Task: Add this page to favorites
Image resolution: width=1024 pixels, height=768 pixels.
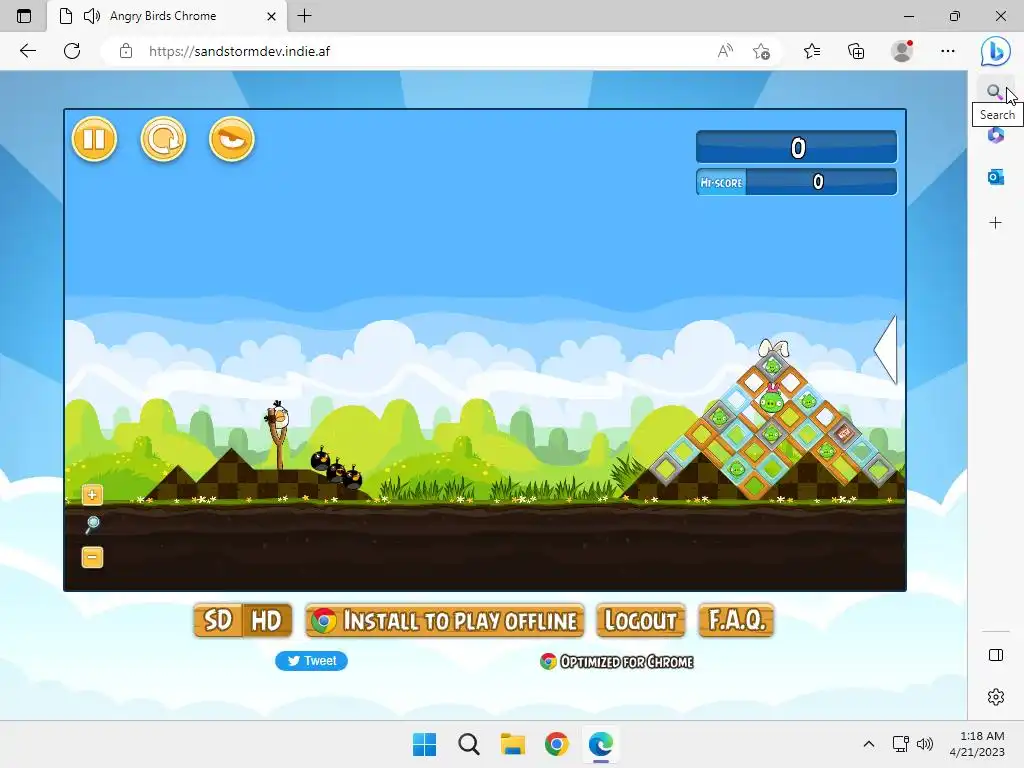Action: point(761,51)
